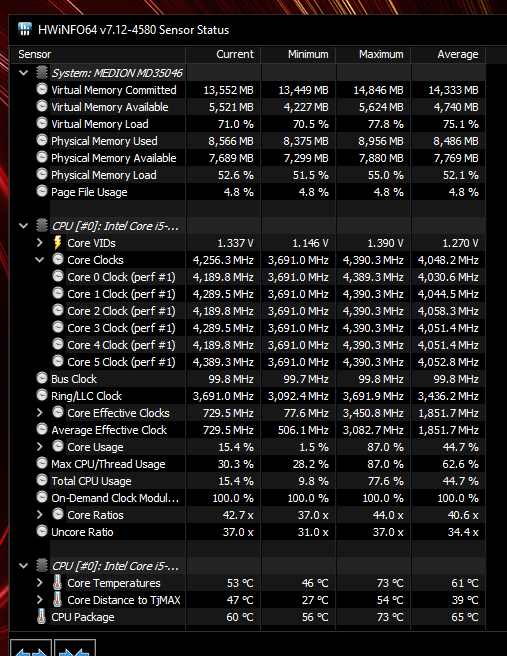
Task: Click the thermometer icon next to Core Temperatures
Action: pyautogui.click(x=58, y=582)
